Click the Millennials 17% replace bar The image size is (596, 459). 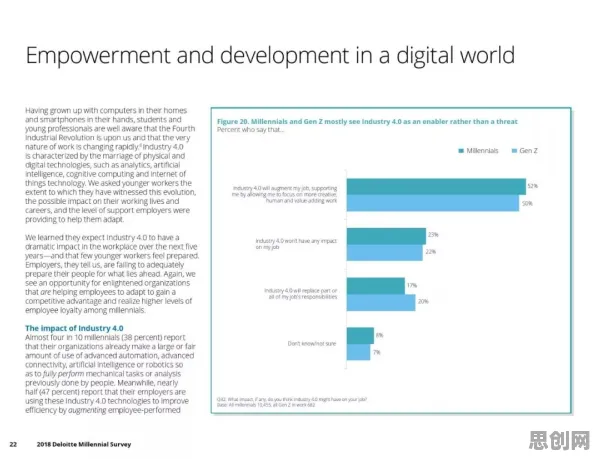pos(376,286)
